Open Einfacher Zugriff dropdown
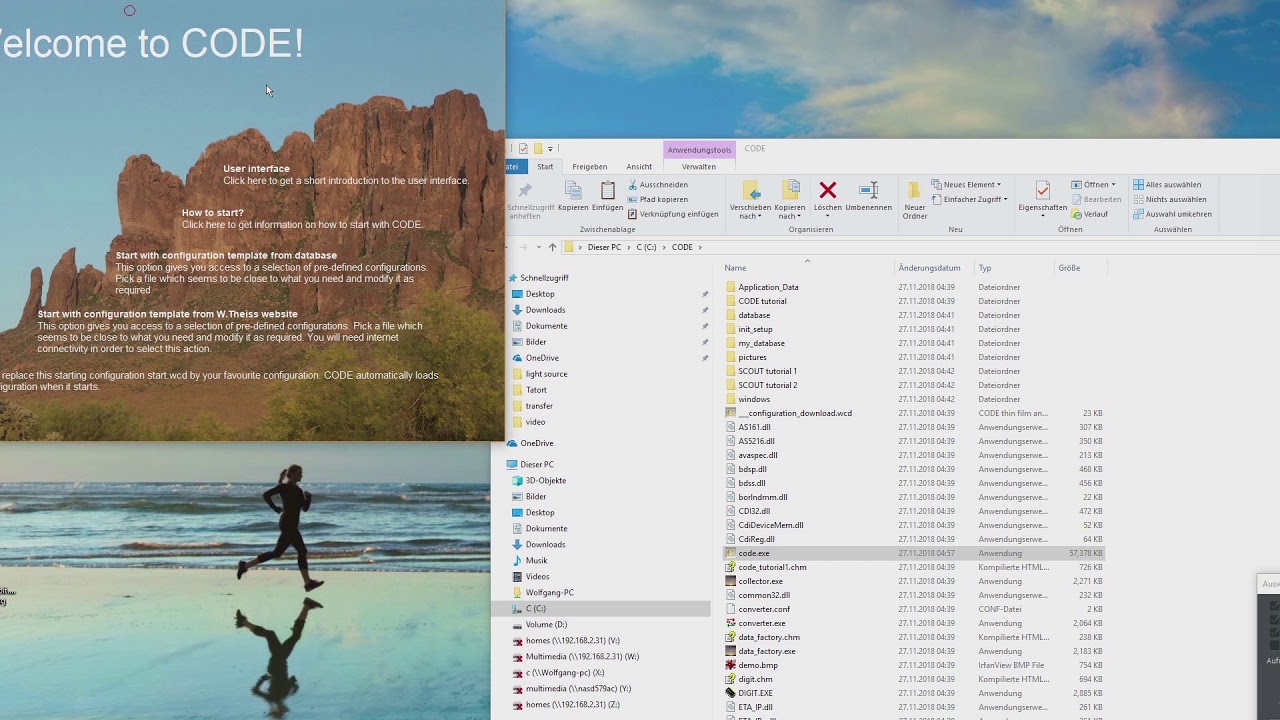 (968, 199)
